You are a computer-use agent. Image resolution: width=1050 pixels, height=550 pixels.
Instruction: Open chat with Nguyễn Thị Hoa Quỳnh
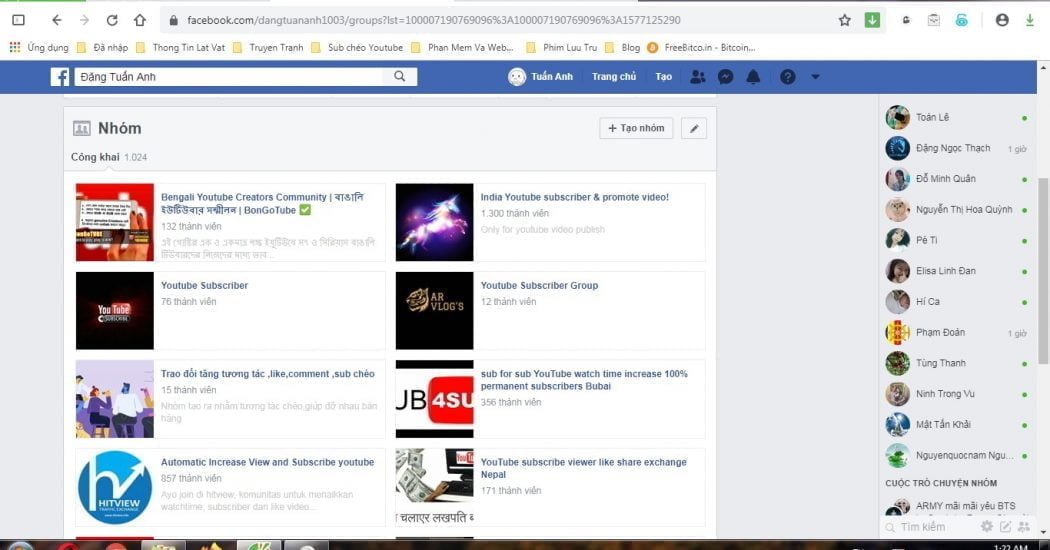[957, 210]
